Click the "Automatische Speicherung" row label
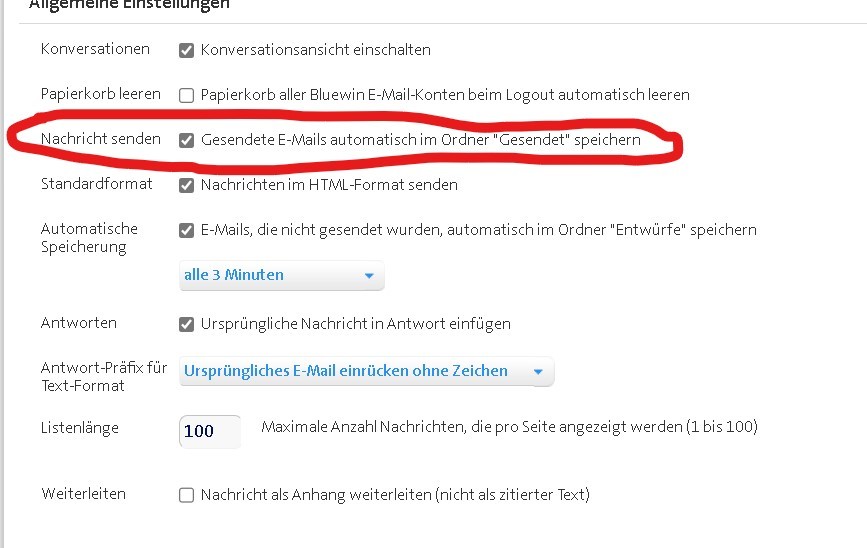 (x=89, y=238)
